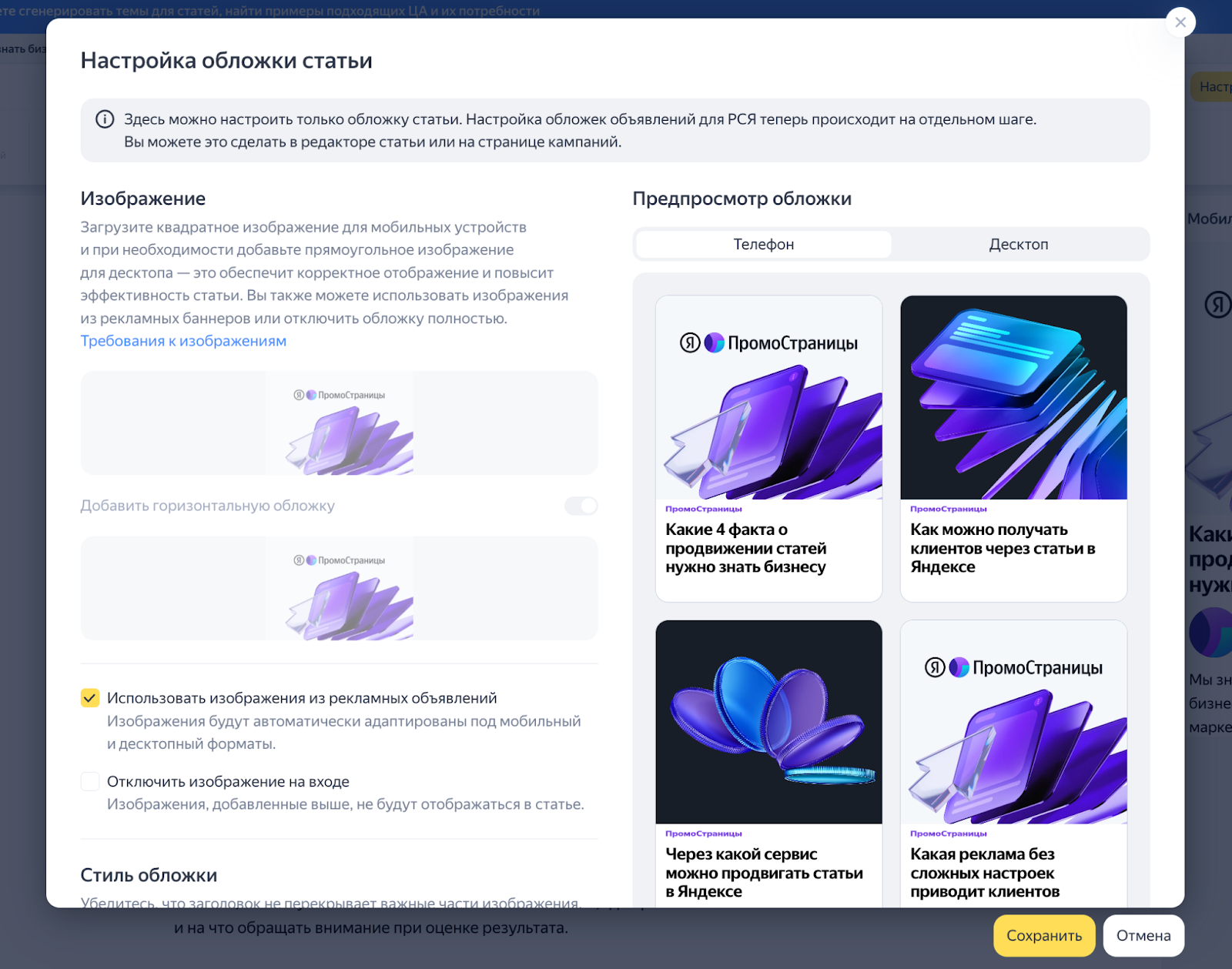Open the Требования к изображениям link
Screen dimensions: 1232x969
[x=183, y=341]
